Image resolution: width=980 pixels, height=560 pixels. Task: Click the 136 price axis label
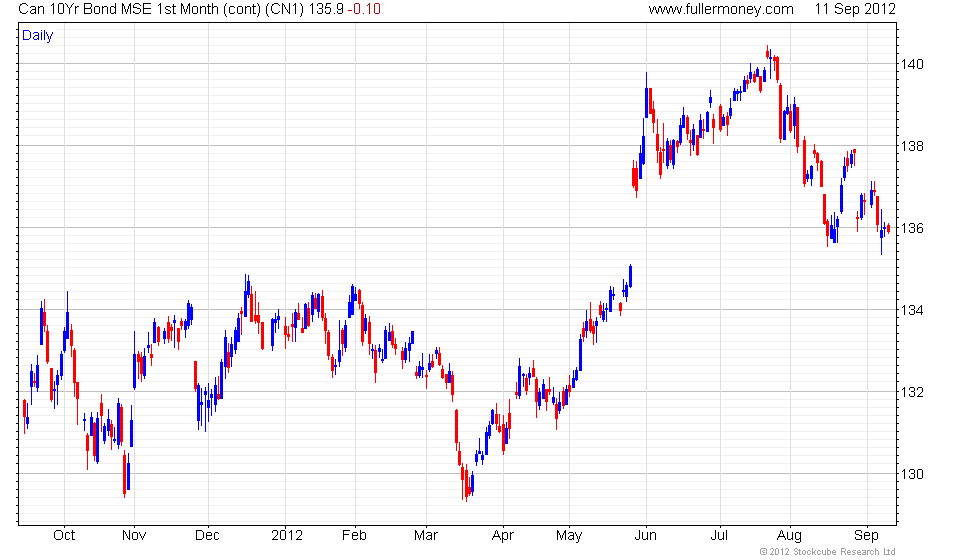(x=911, y=228)
